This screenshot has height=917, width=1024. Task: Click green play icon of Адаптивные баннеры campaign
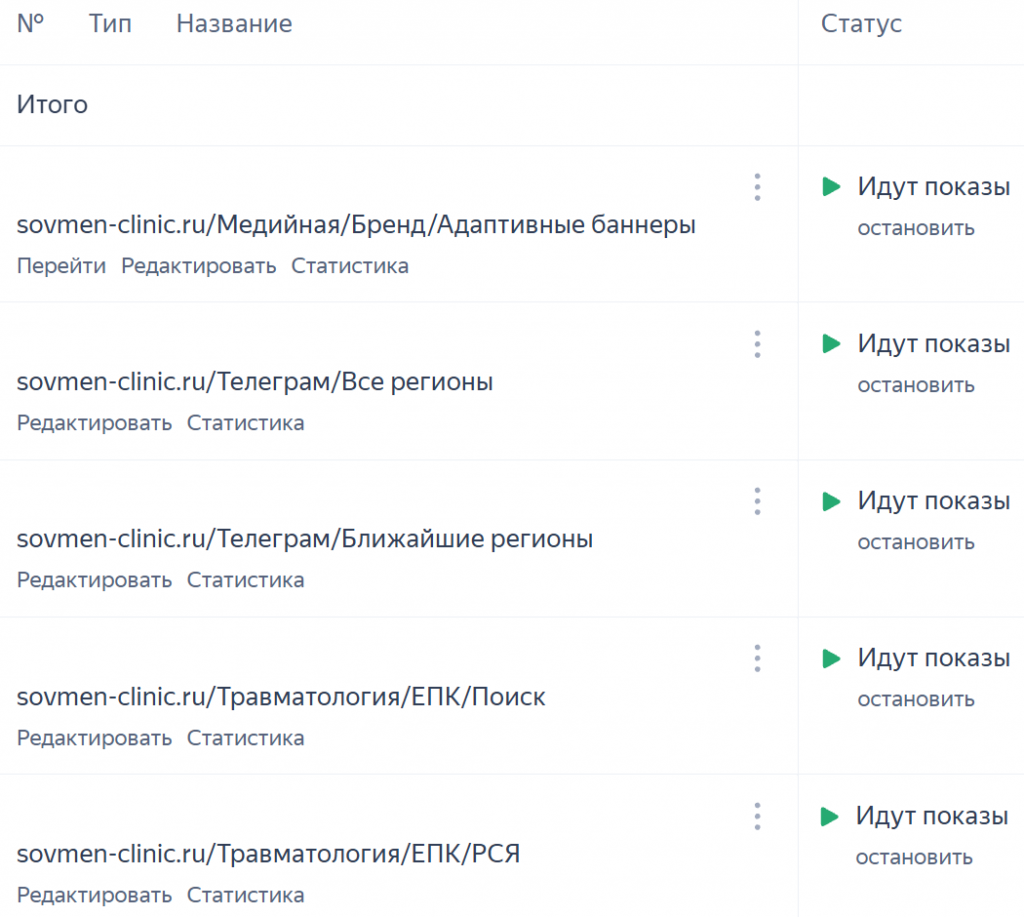coord(831,187)
